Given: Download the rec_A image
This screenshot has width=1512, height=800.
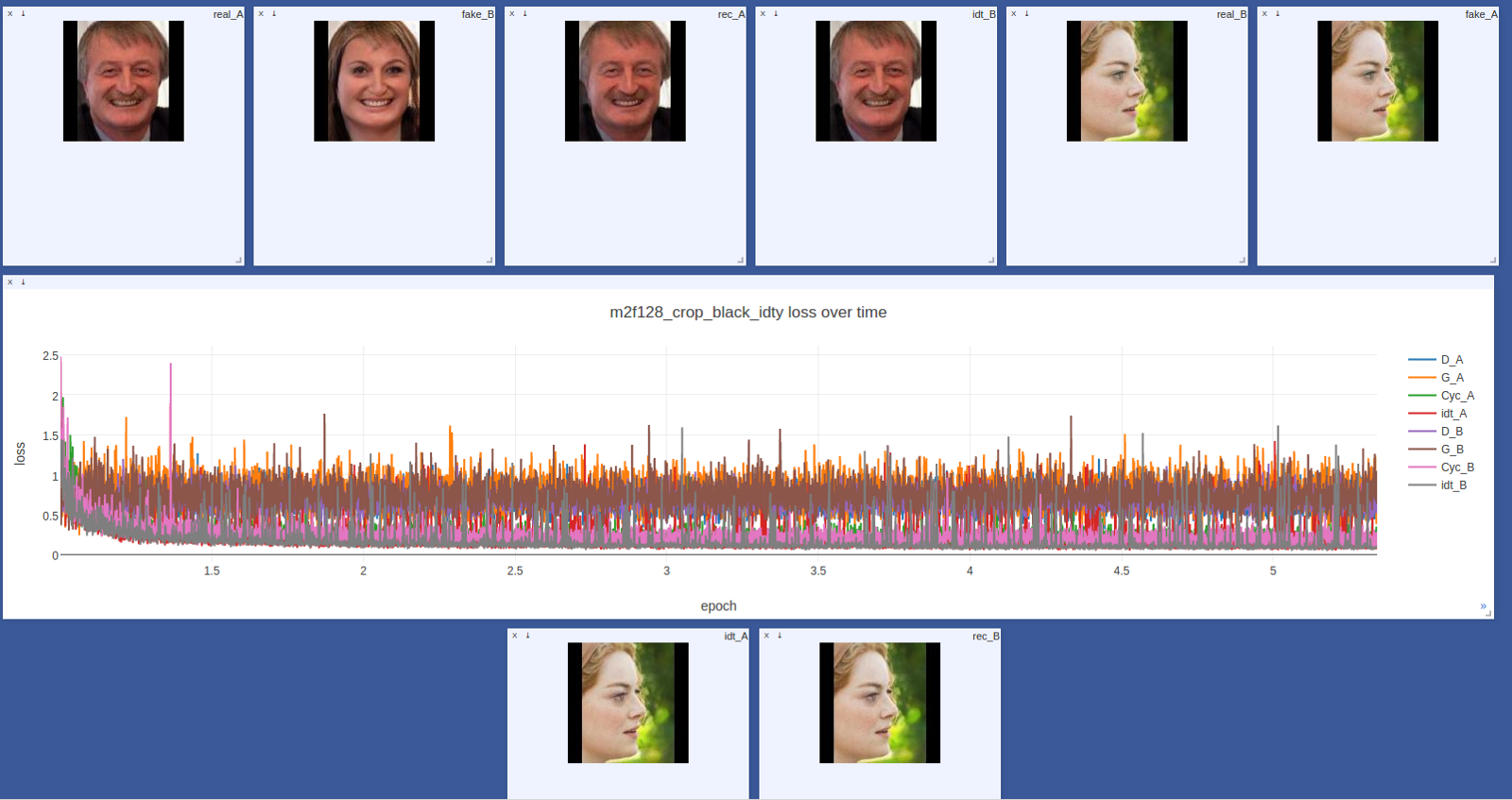Looking at the screenshot, I should click(525, 14).
